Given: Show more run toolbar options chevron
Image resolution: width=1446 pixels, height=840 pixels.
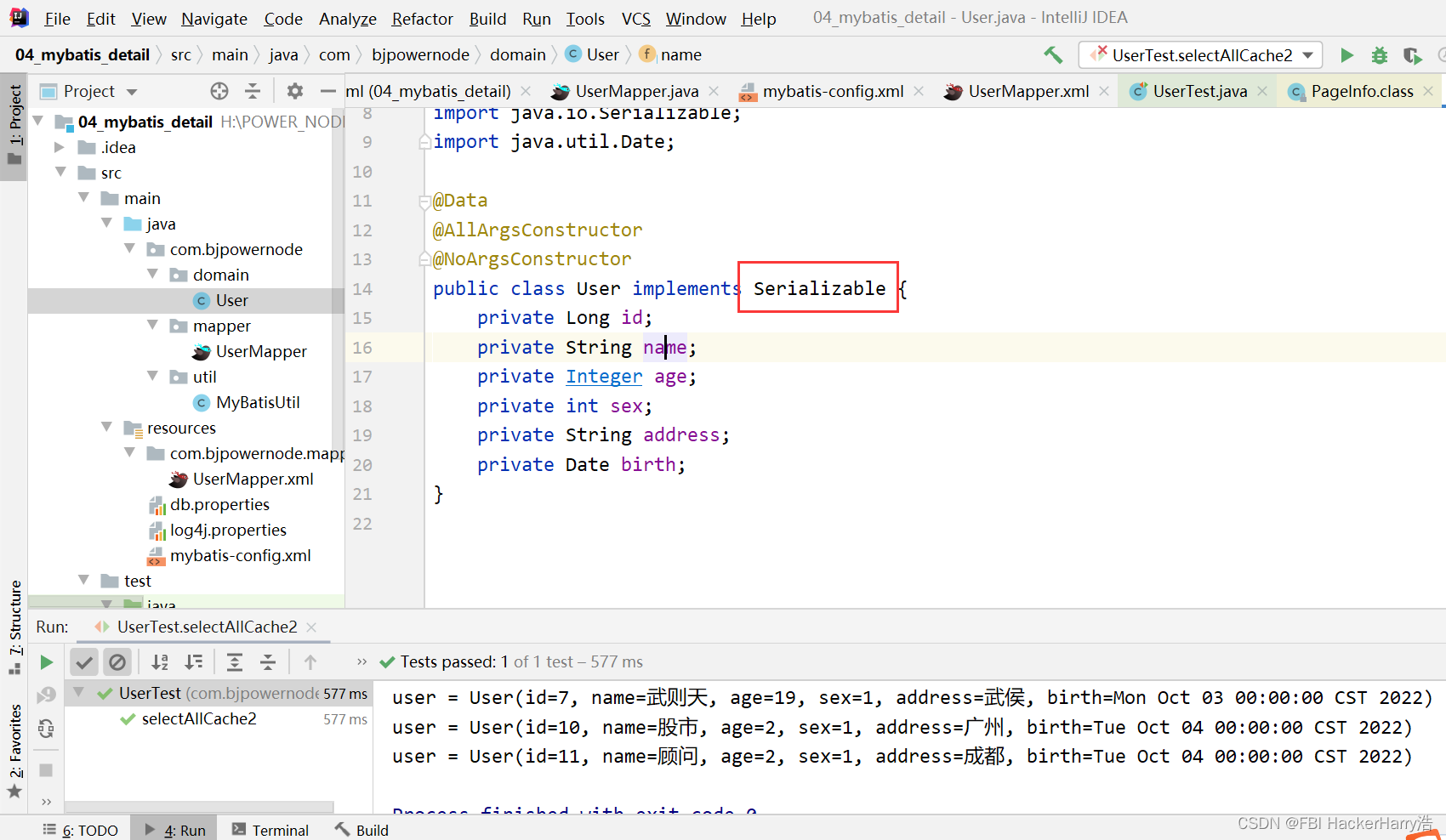Looking at the screenshot, I should (361, 662).
